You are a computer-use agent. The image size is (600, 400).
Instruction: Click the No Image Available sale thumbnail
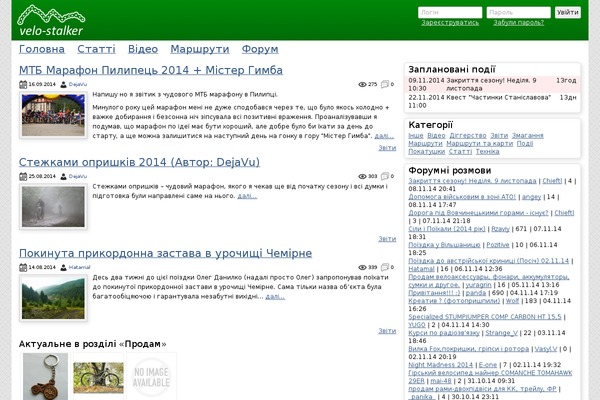pos(152,377)
